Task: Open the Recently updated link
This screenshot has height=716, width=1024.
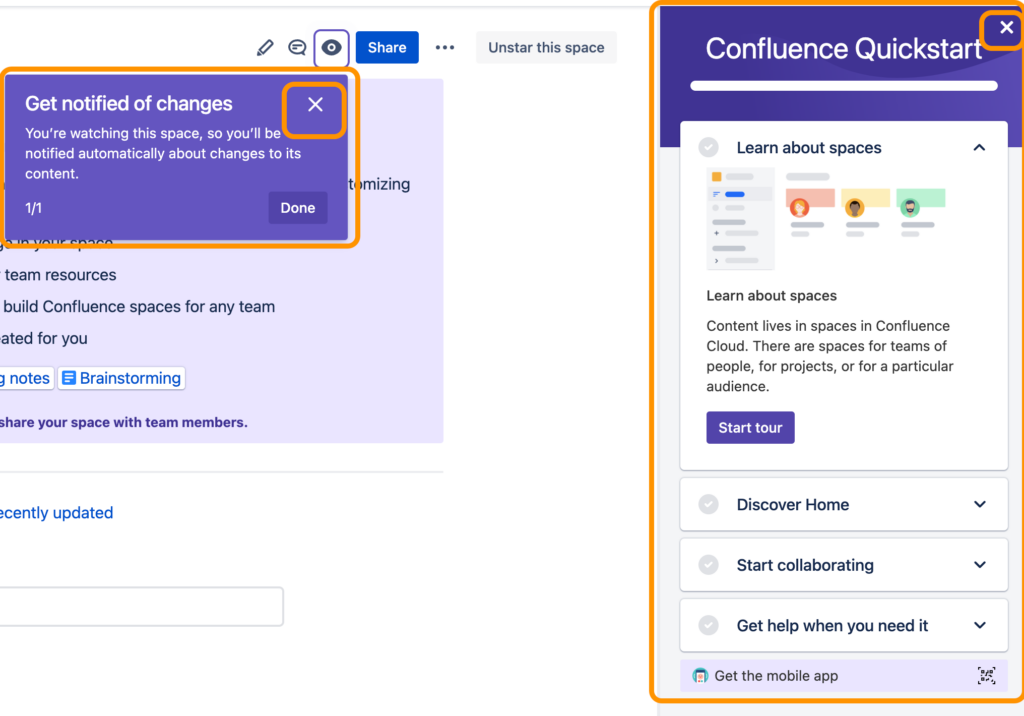Action: [56, 513]
